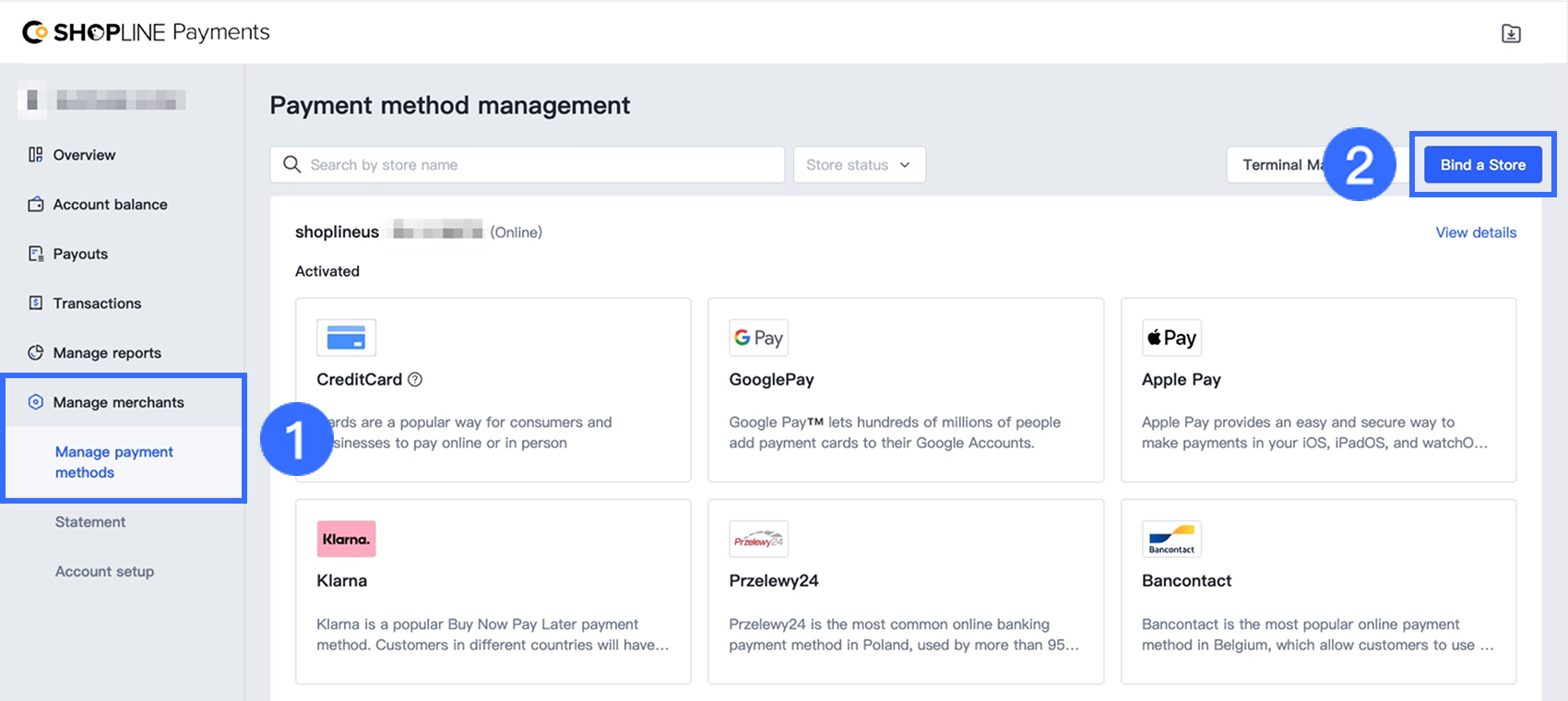This screenshot has width=1568, height=701.
Task: Click the Apple Pay logo icon
Action: [1171, 338]
